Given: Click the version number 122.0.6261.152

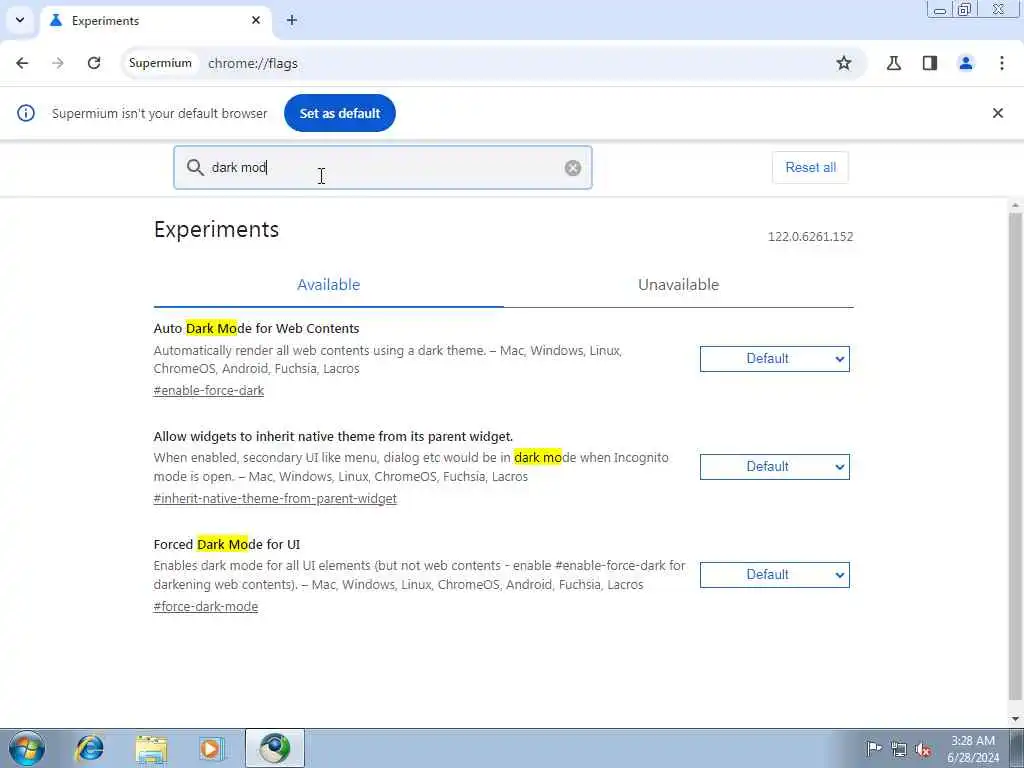Looking at the screenshot, I should click(x=810, y=236).
